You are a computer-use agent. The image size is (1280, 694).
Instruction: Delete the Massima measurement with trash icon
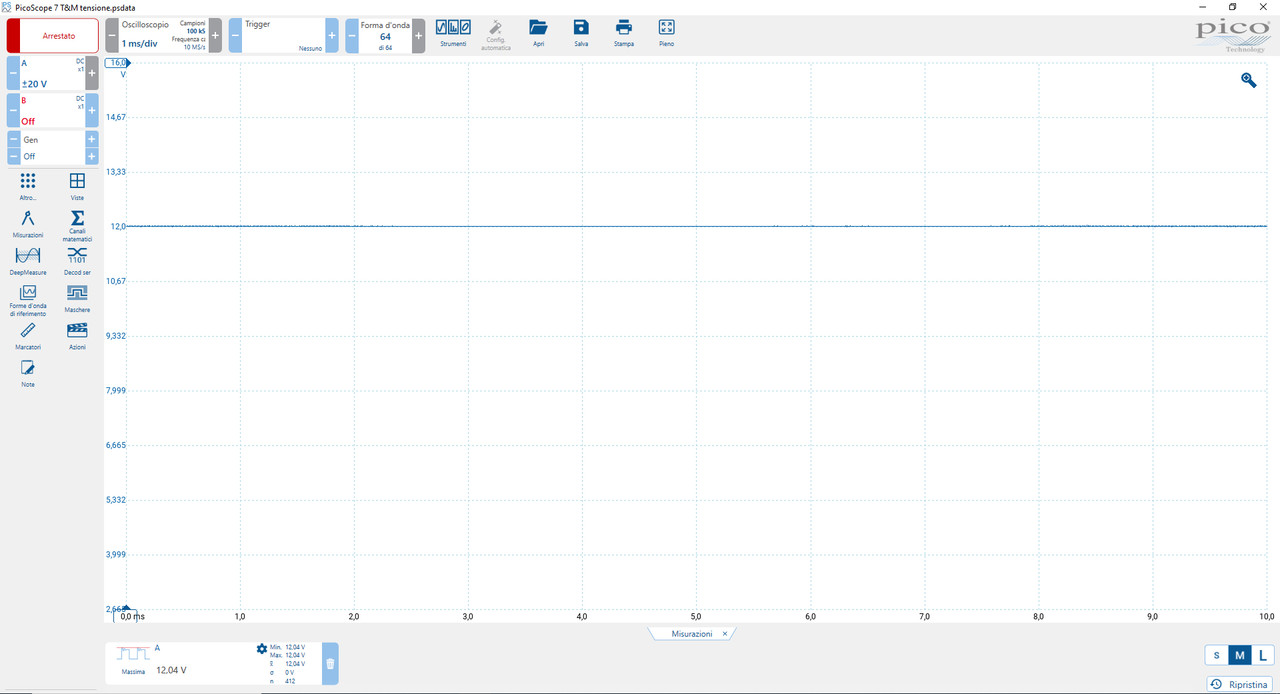coord(330,664)
